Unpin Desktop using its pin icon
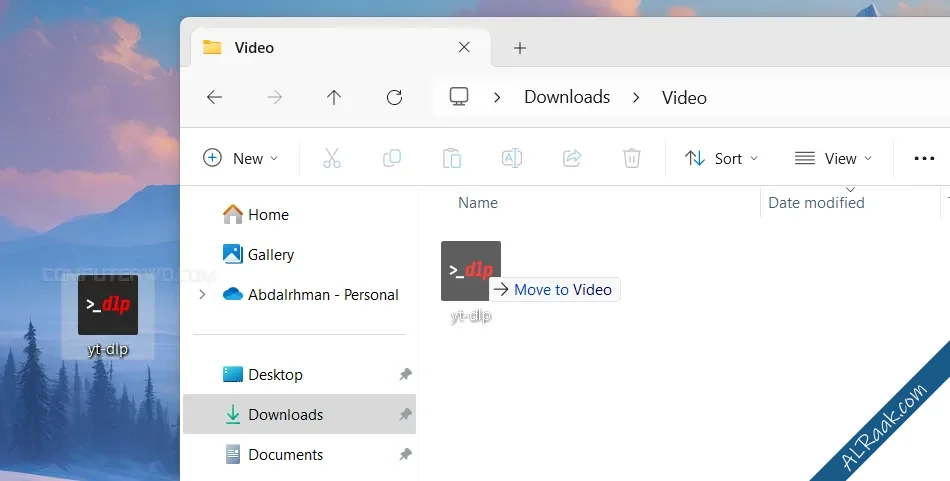This screenshot has height=481, width=950. [405, 374]
